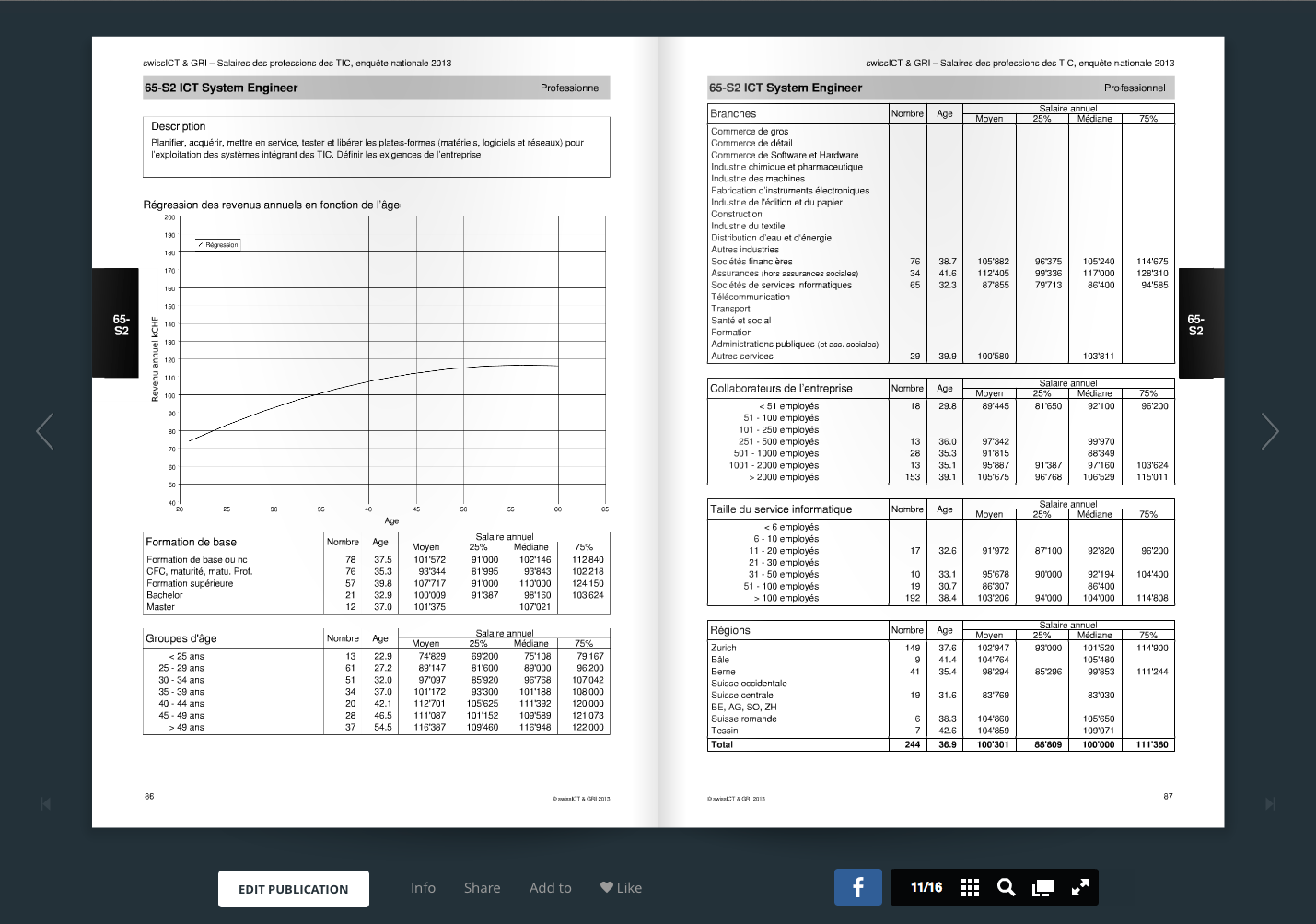1316x924 pixels.
Task: Enter fullscreen with the expand arrows icon
Action: pos(1079,887)
